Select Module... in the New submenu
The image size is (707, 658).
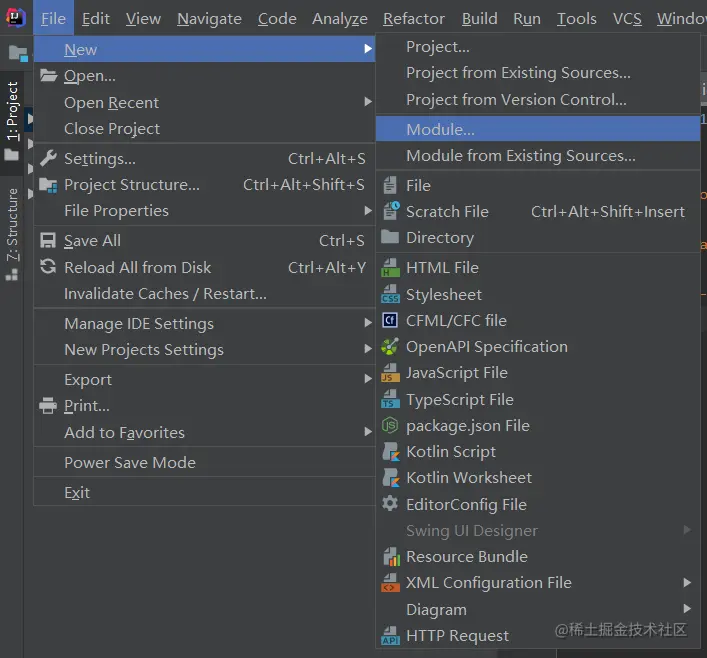click(537, 129)
